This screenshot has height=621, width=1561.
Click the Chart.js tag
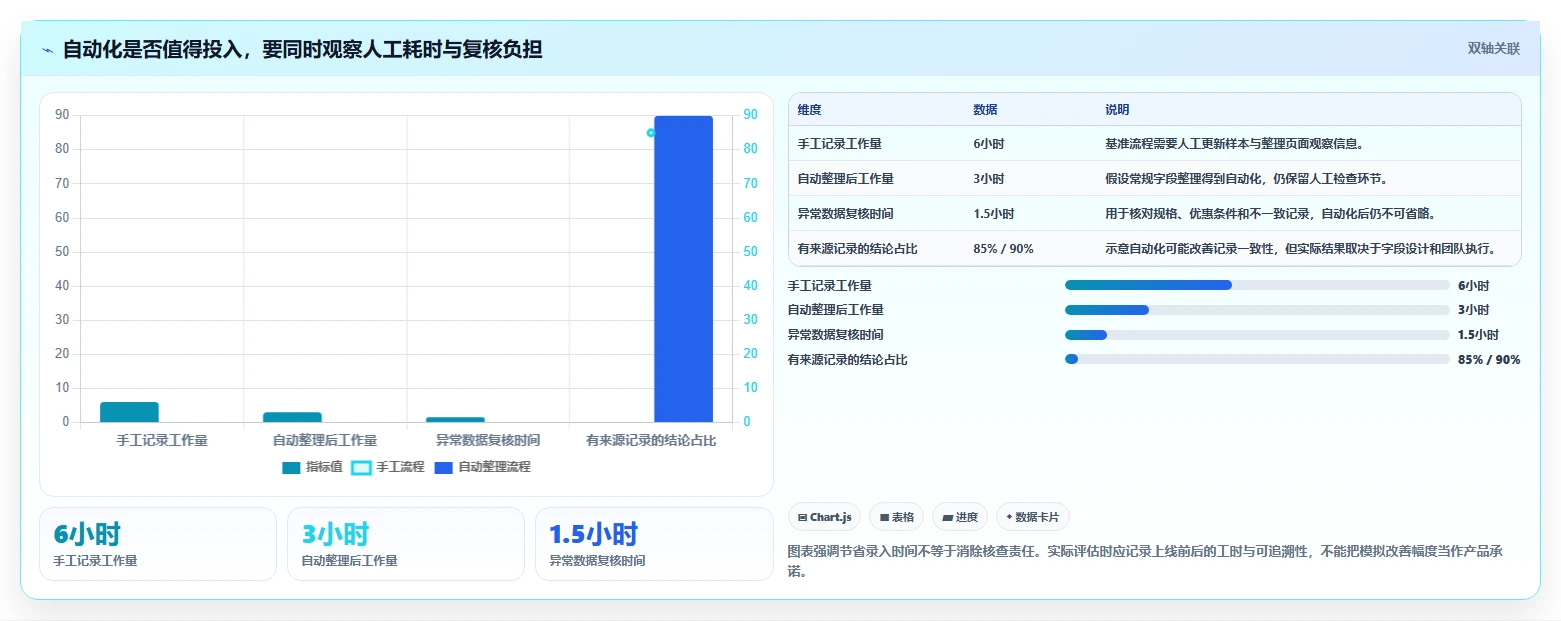(x=824, y=517)
